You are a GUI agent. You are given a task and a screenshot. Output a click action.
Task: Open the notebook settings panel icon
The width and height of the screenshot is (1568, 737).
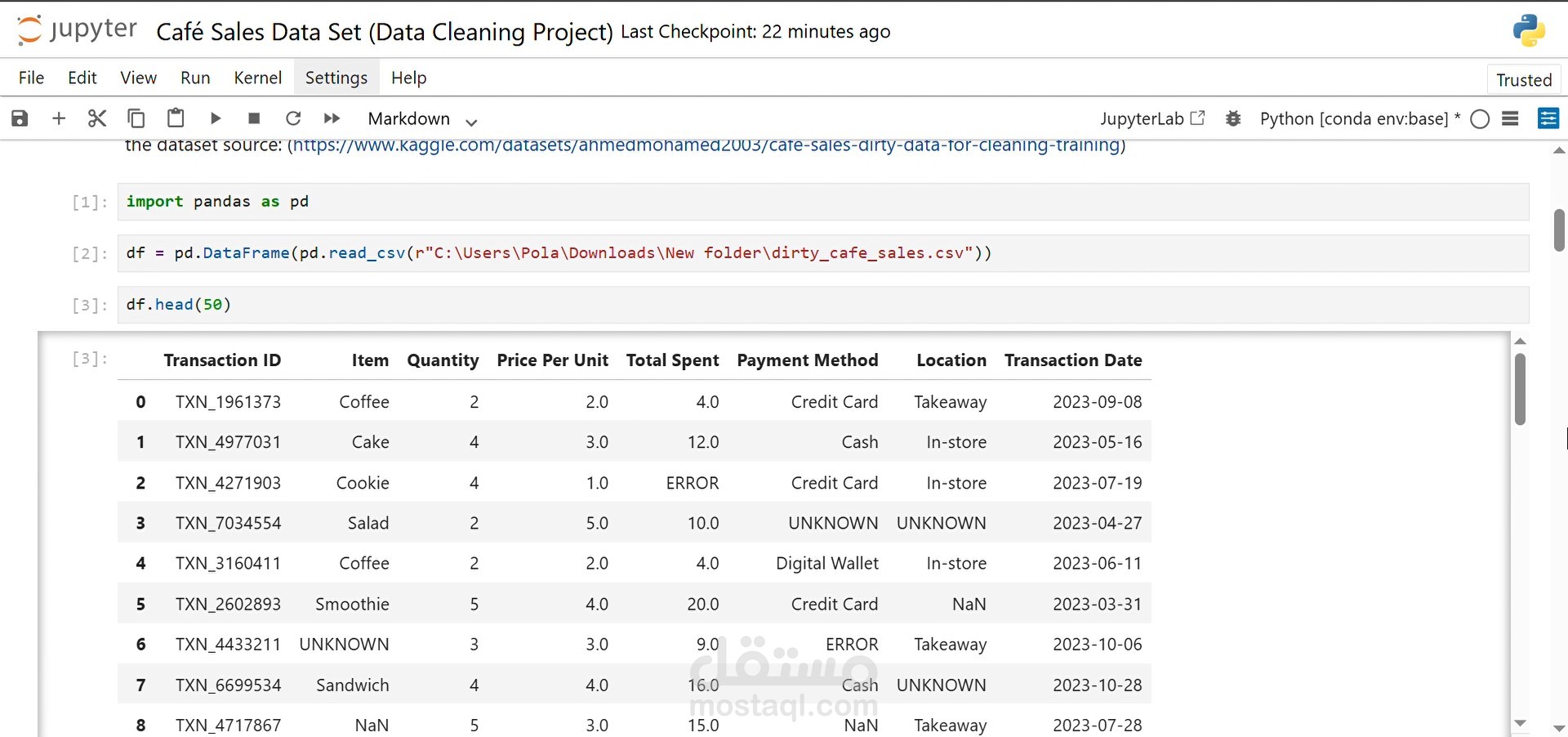1550,118
